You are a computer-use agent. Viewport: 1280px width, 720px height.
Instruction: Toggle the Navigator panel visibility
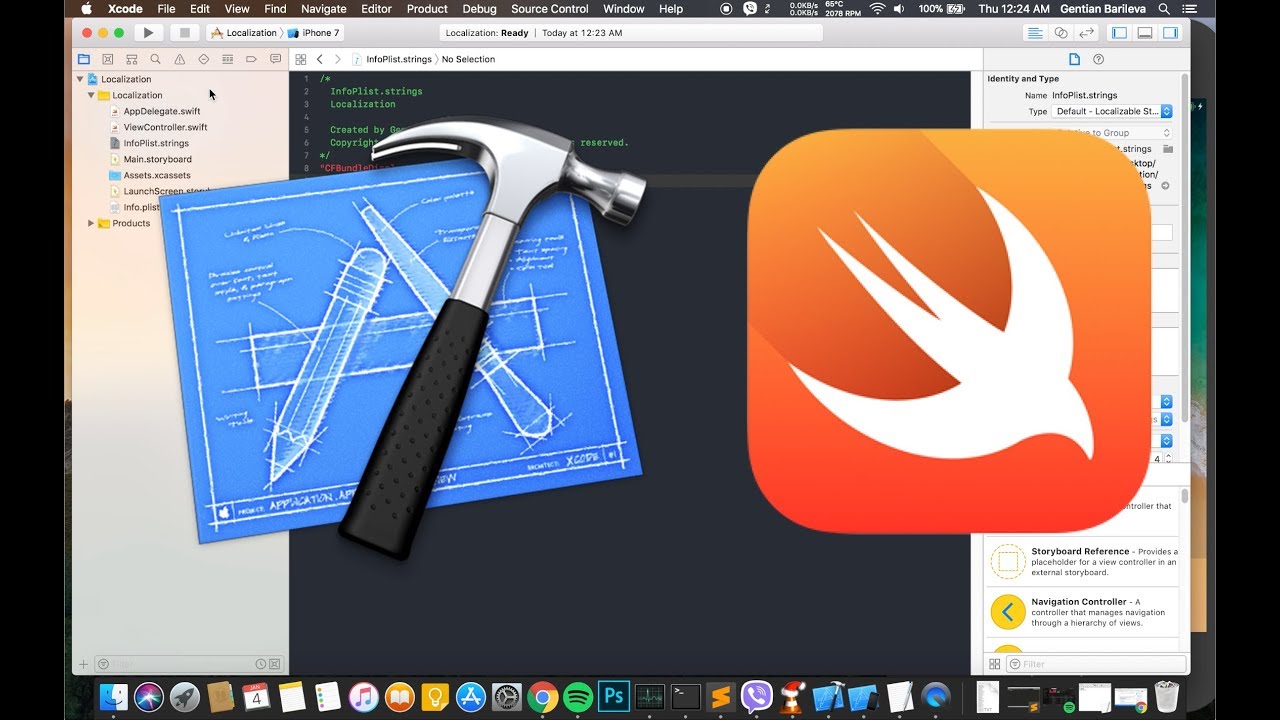(x=1119, y=33)
